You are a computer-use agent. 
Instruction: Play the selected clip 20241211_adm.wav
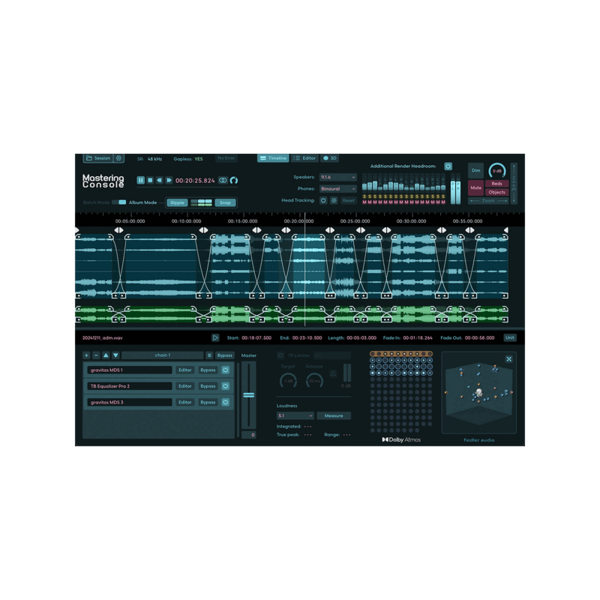[x=215, y=338]
